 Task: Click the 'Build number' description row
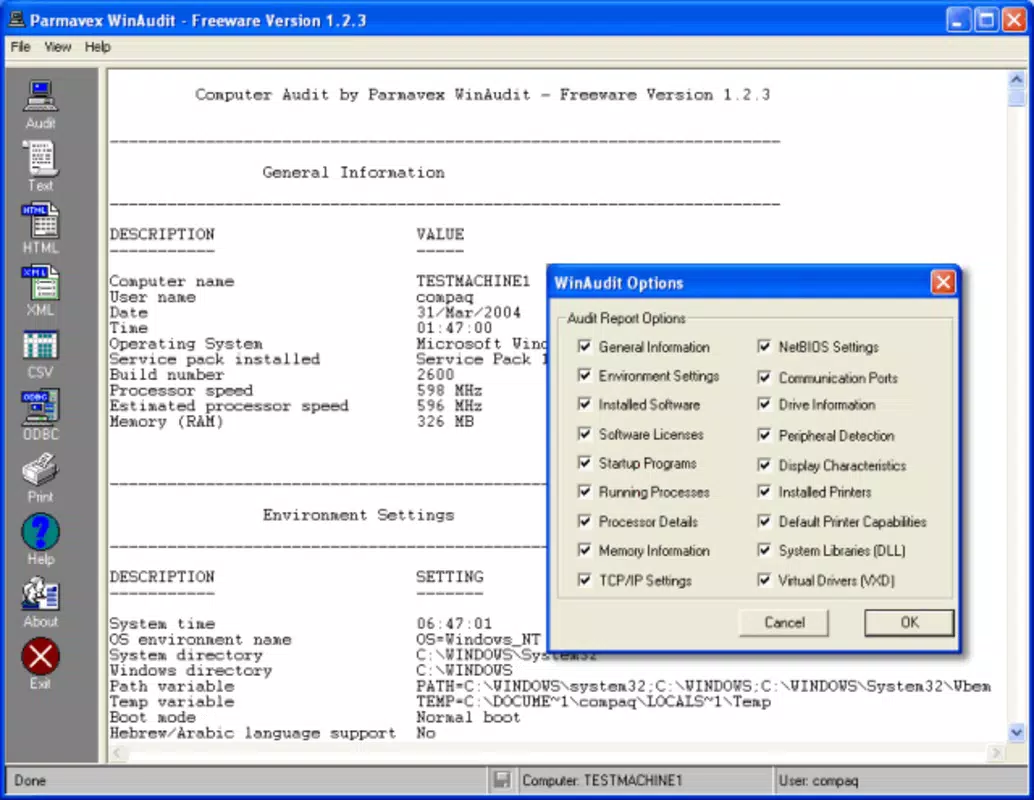pyautogui.click(x=167, y=375)
